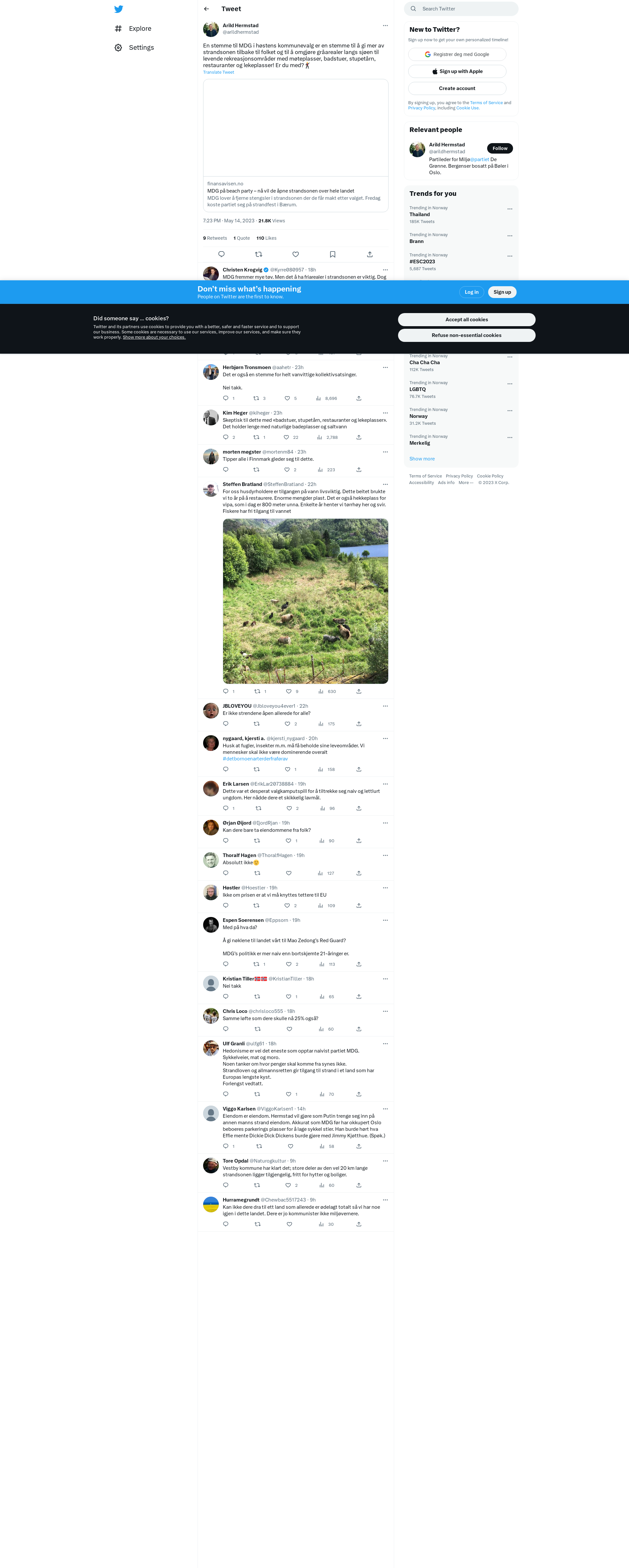Focus the Search Twitter field

pos(461,9)
